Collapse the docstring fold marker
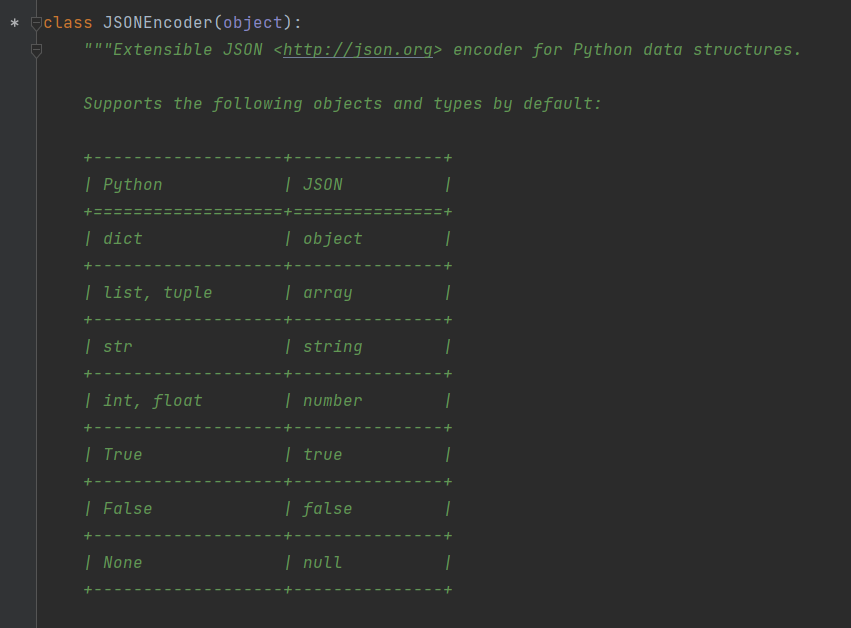 (x=37, y=49)
